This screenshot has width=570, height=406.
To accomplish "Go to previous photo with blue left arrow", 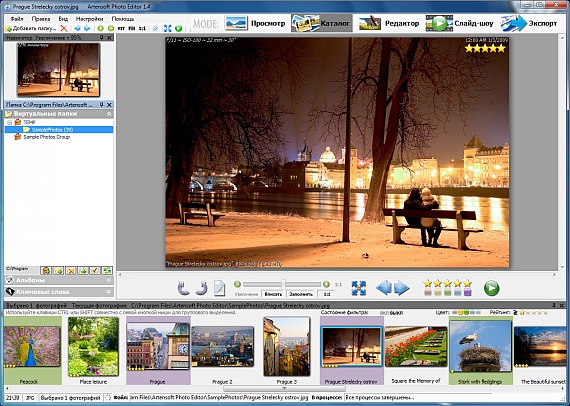I will (384, 288).
